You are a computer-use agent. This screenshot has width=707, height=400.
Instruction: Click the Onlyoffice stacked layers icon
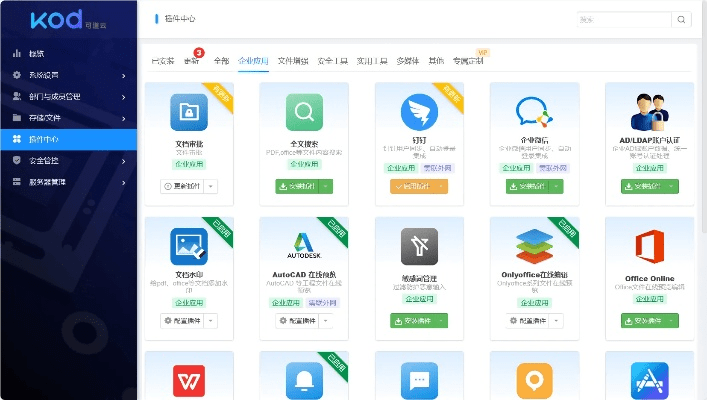[534, 246]
